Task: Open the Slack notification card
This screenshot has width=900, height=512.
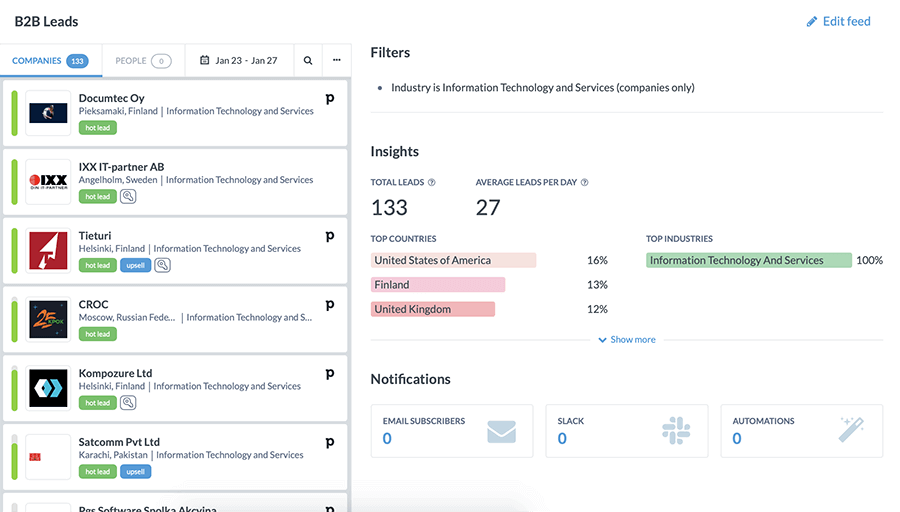Action: 627,431
